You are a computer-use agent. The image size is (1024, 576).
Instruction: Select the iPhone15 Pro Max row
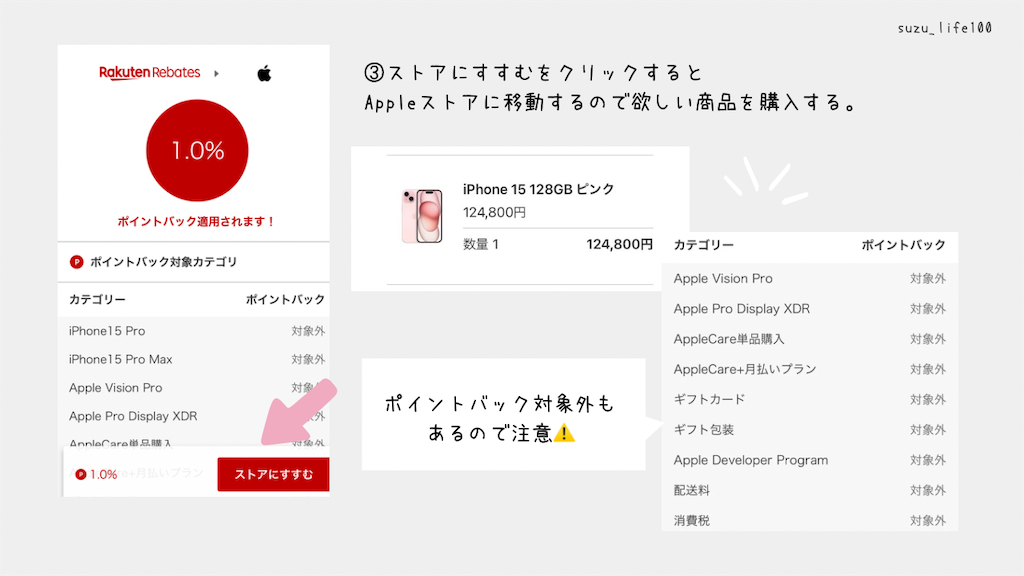[197, 359]
